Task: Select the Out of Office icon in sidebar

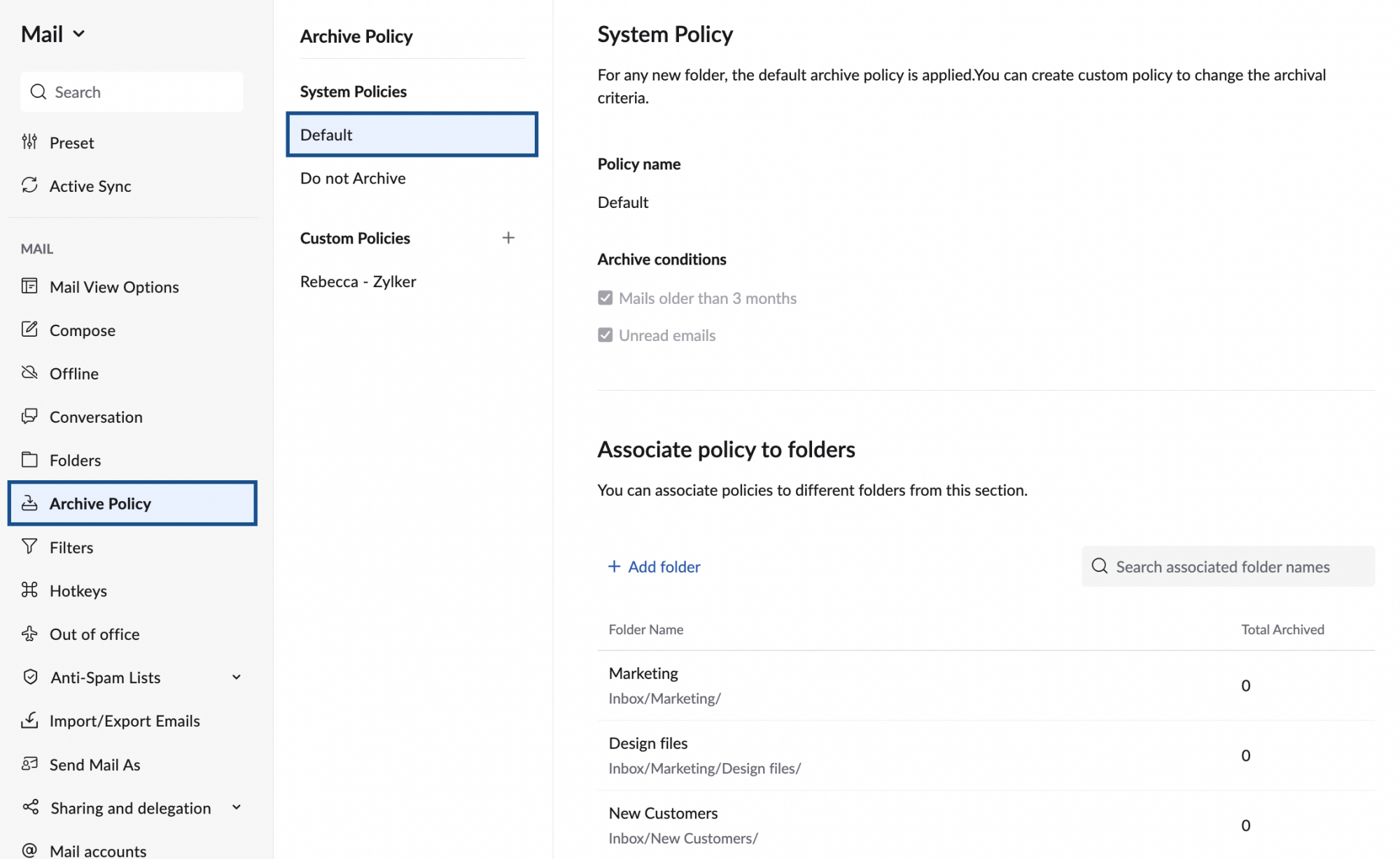Action: pos(30,634)
